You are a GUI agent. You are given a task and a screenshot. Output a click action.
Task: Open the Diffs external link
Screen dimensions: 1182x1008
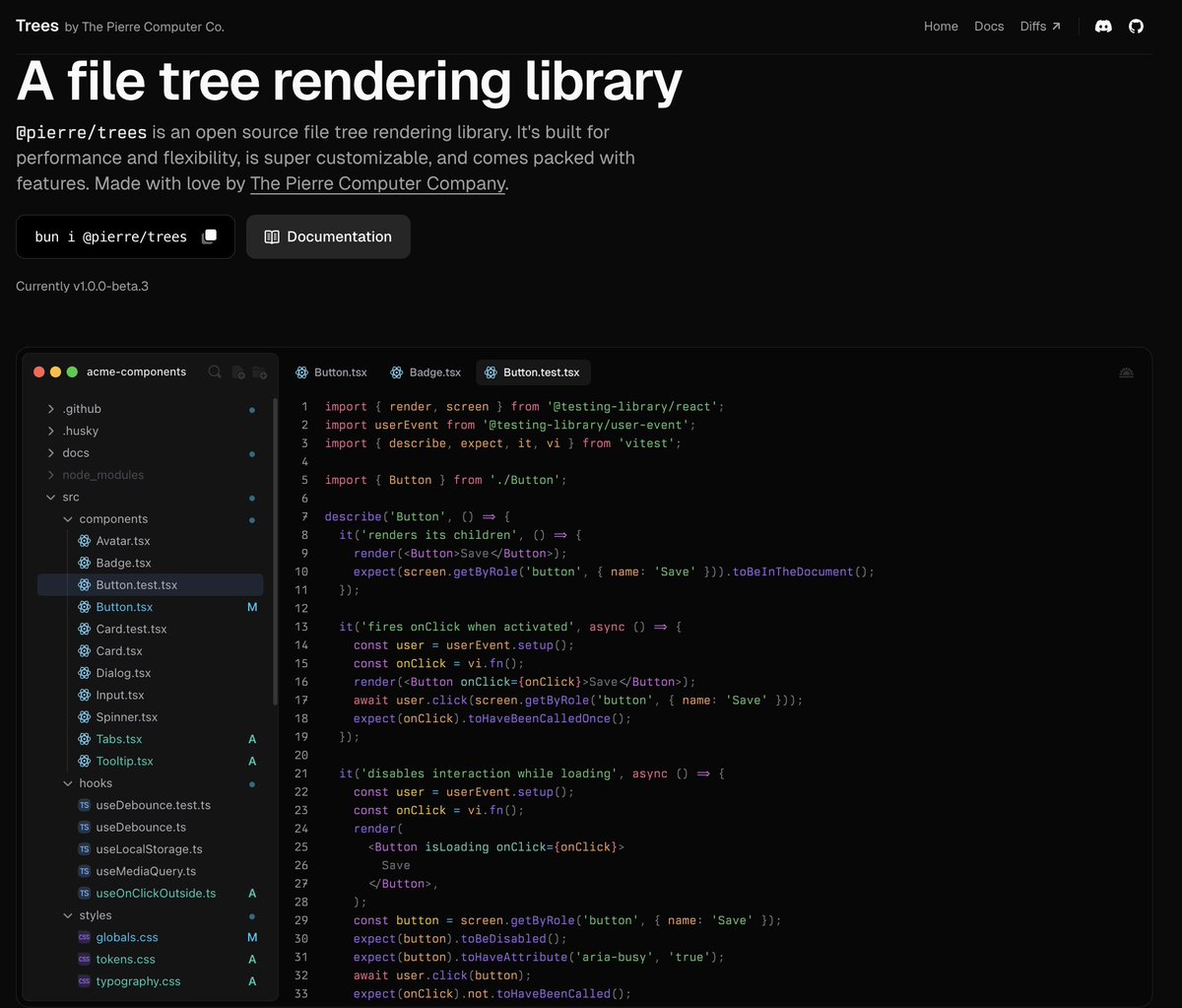pos(1040,27)
